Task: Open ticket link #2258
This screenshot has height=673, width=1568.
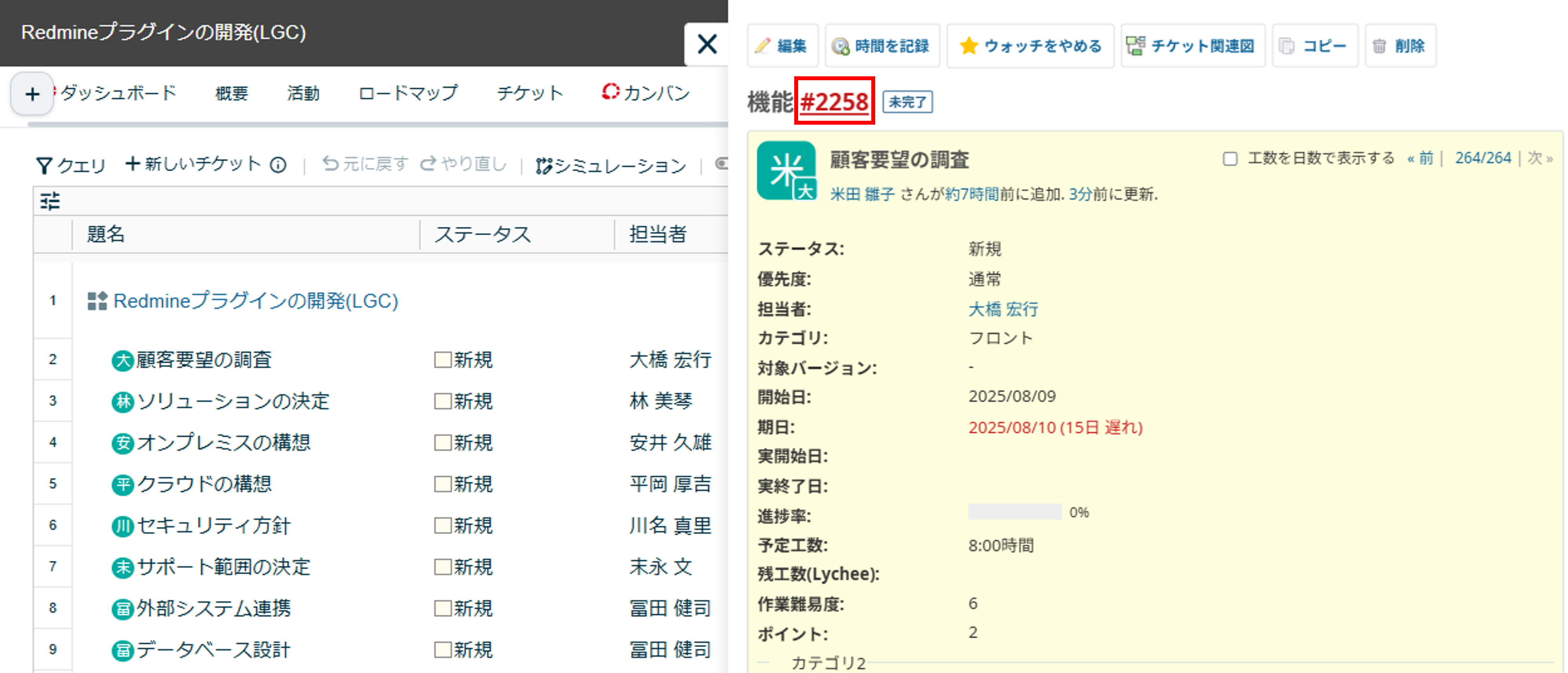Action: pyautogui.click(x=834, y=102)
